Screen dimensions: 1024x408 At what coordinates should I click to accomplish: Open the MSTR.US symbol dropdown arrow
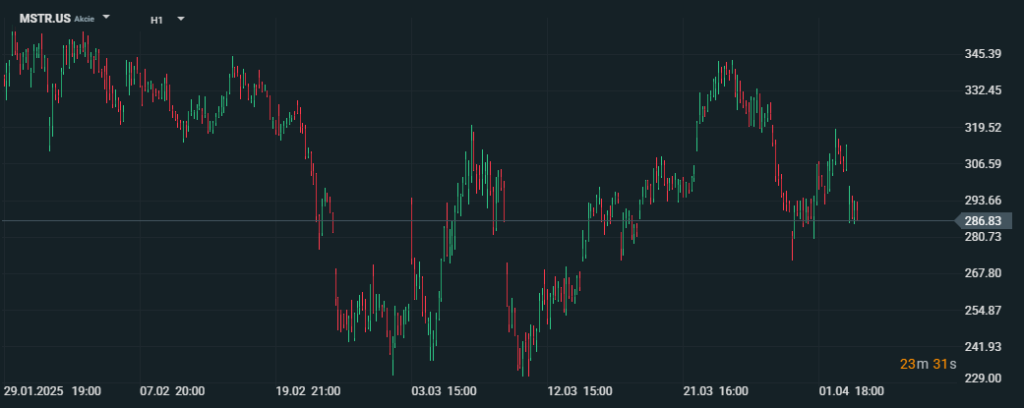107,18
